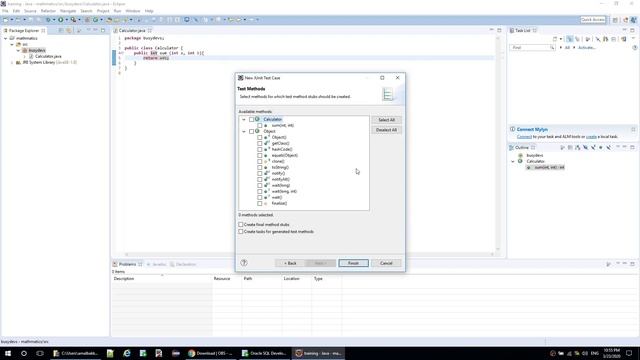Enable Create final method stubs
The height and width of the screenshot is (360, 640).
pos(241,224)
